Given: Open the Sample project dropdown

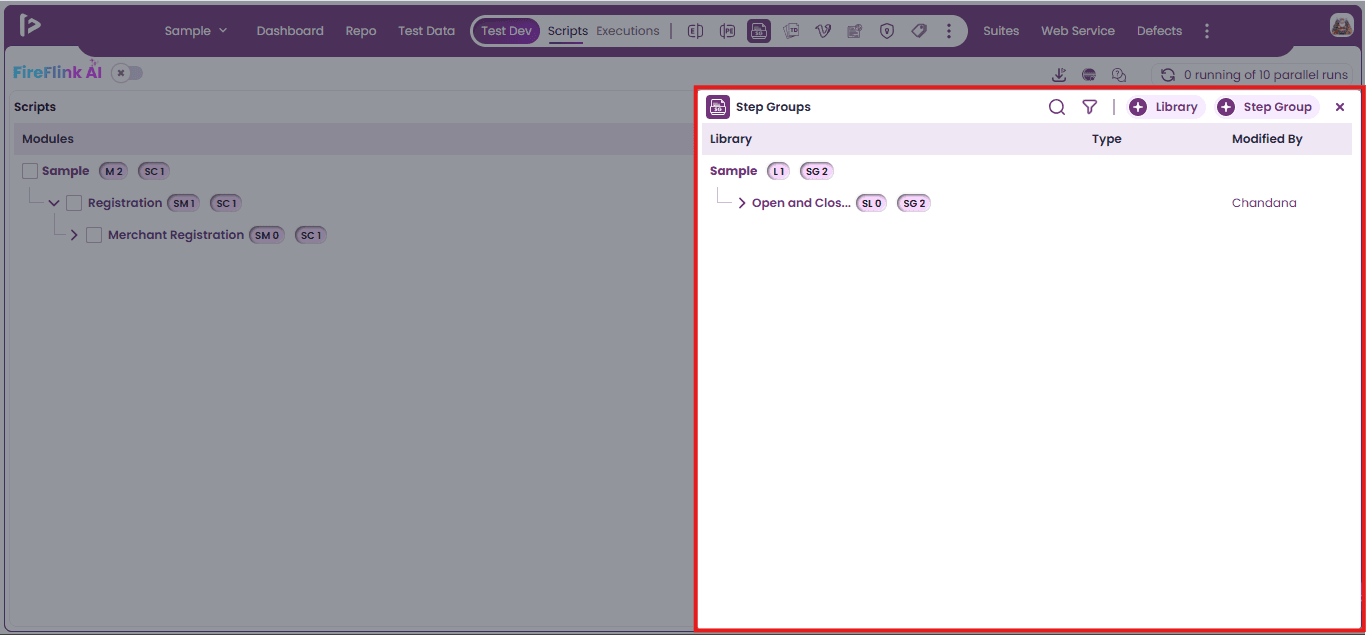Looking at the screenshot, I should click(x=196, y=31).
